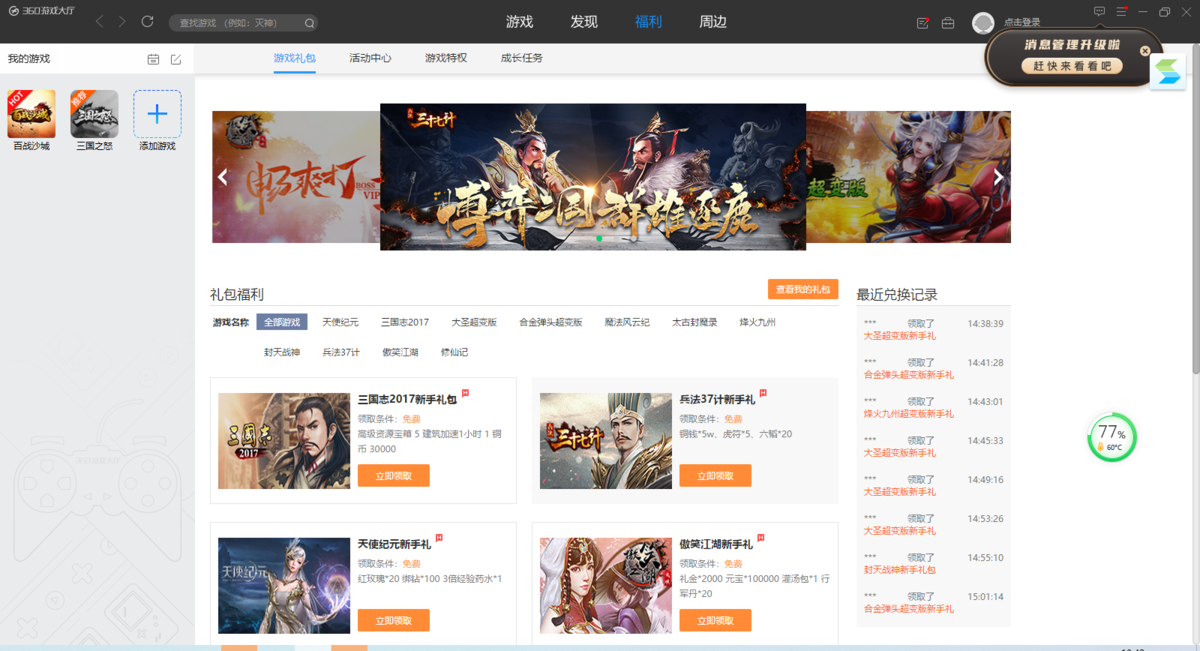Viewport: 1200px width, 651px height.
Task: Open the 傲笑江湖 gift pack thumbnail
Action: click(606, 586)
